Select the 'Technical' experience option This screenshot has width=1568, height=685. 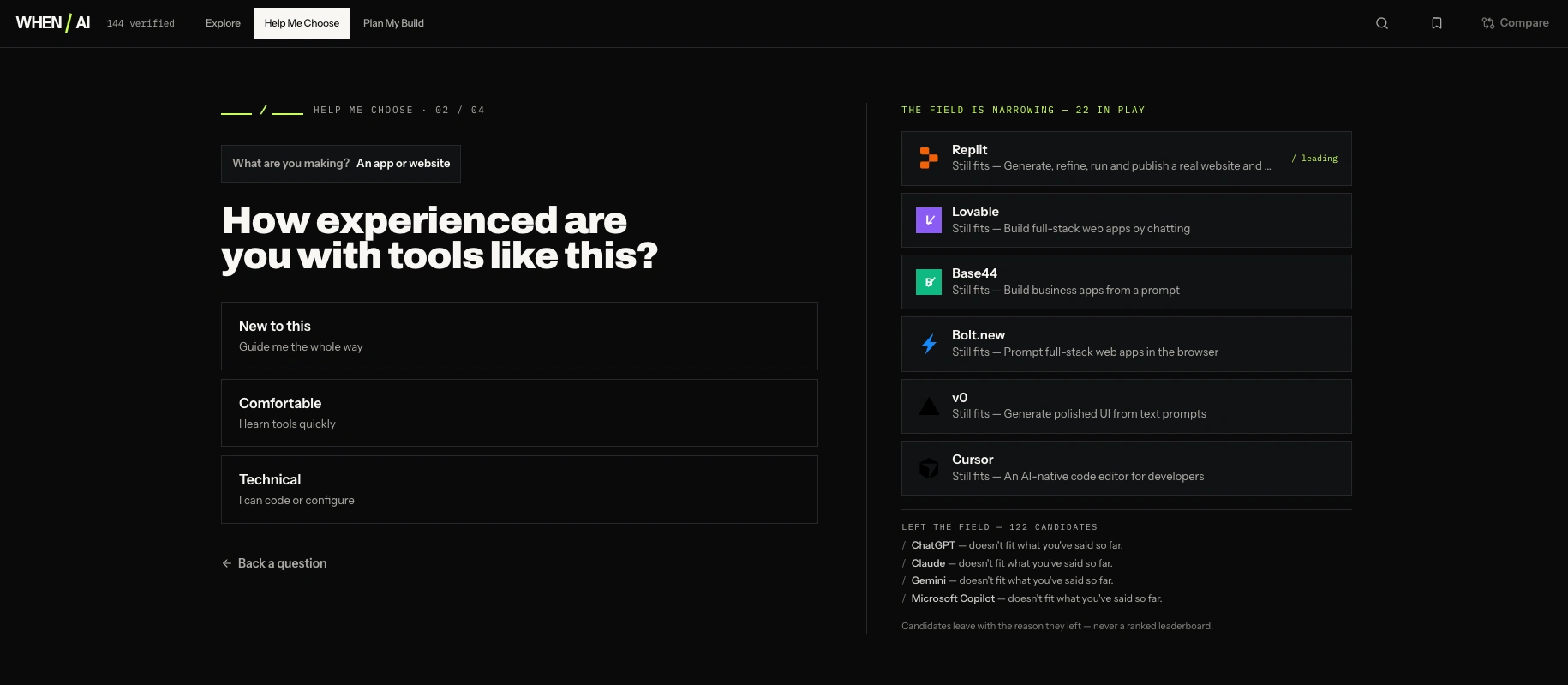pyautogui.click(x=519, y=490)
